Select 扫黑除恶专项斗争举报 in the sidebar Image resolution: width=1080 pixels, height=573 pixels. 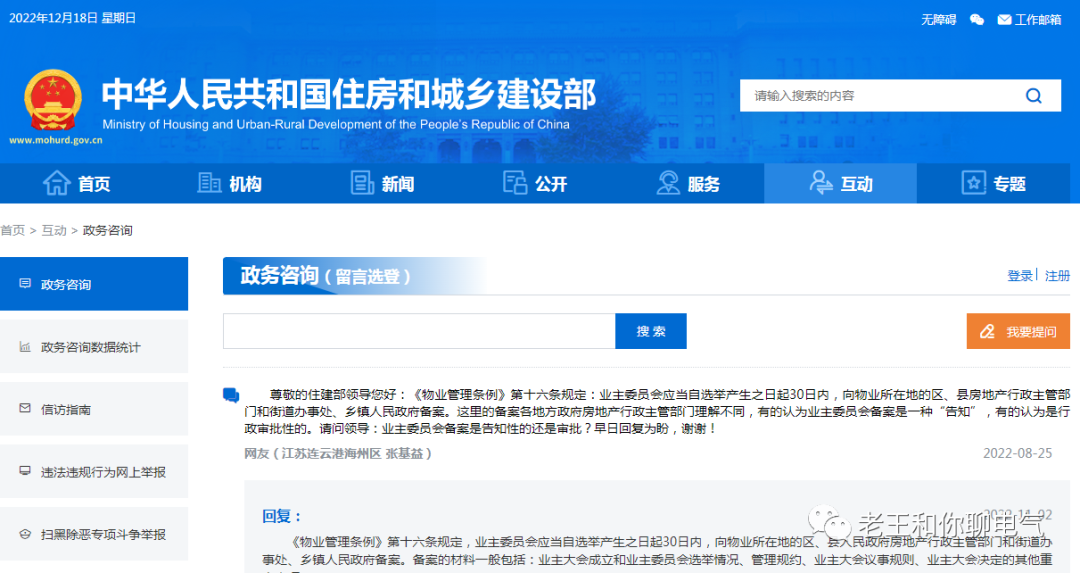[x=94, y=534]
